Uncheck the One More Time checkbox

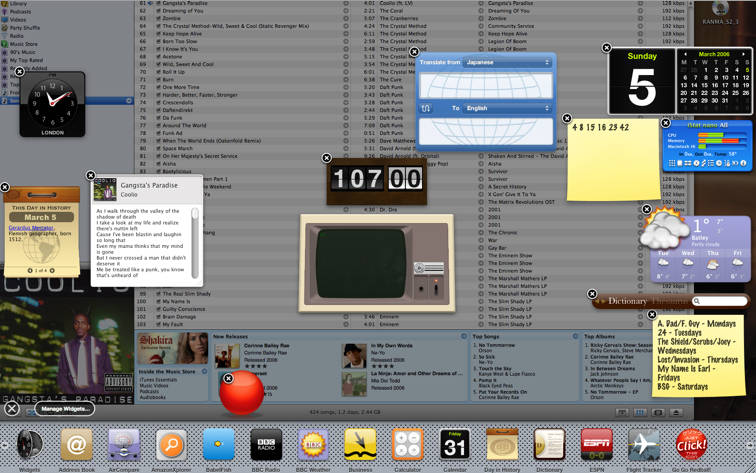158,87
